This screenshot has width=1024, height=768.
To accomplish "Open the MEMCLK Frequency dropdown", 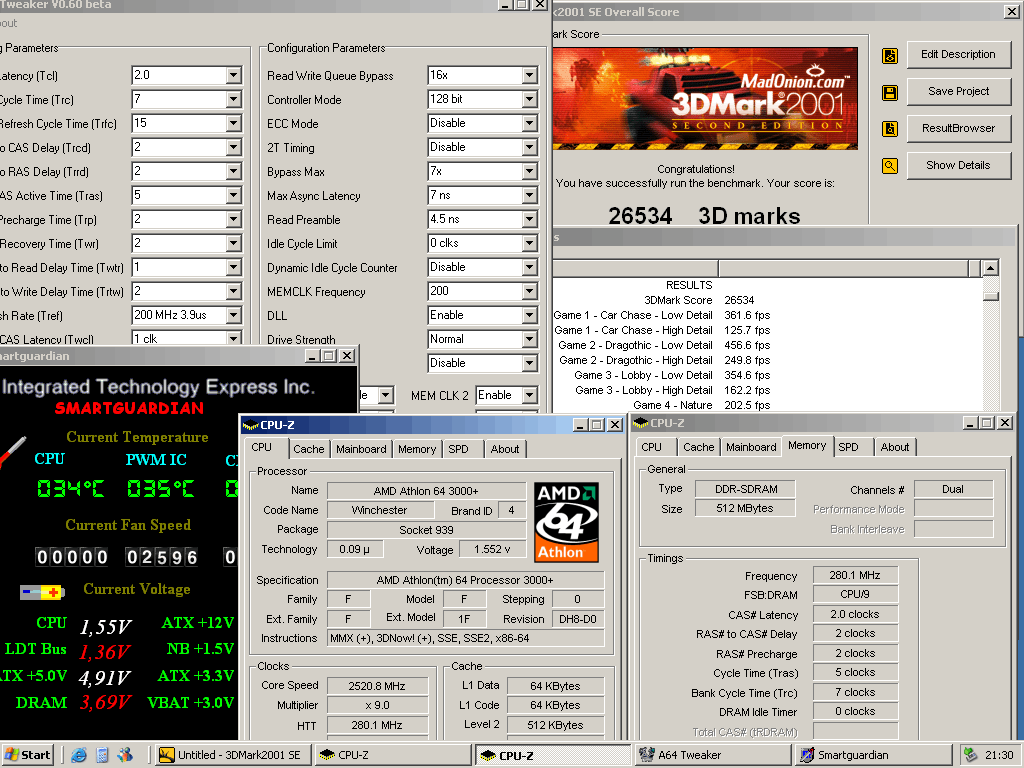I will tap(530, 291).
